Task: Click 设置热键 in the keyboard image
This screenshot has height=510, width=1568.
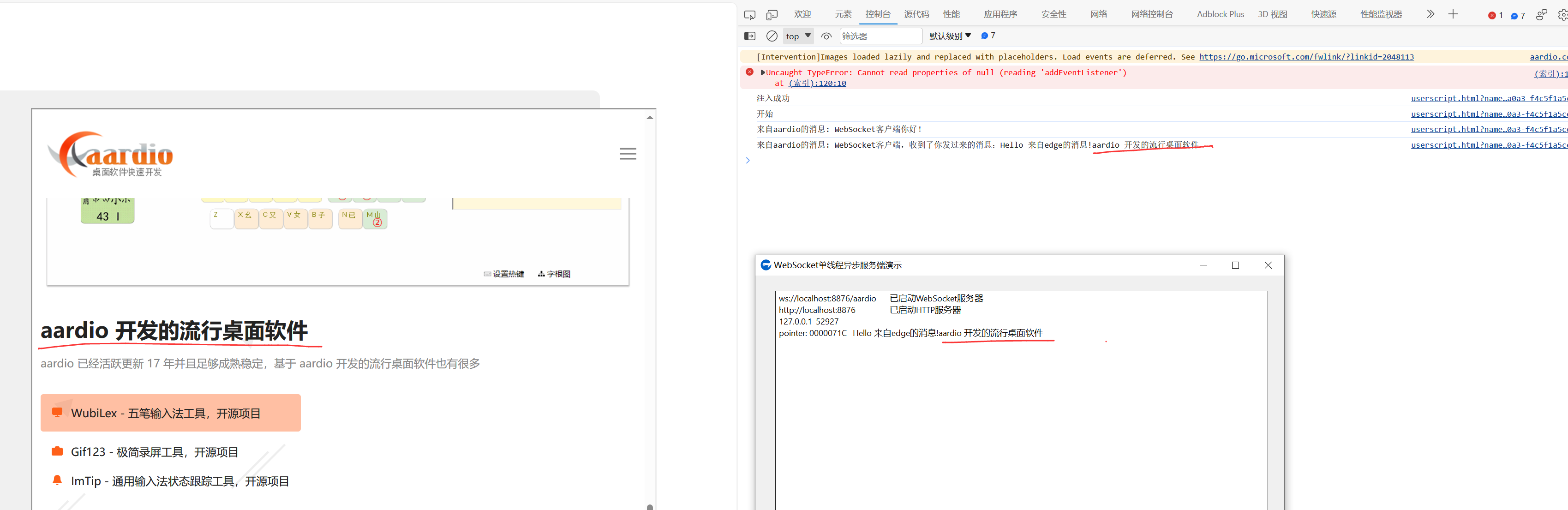Action: pyautogui.click(x=503, y=274)
